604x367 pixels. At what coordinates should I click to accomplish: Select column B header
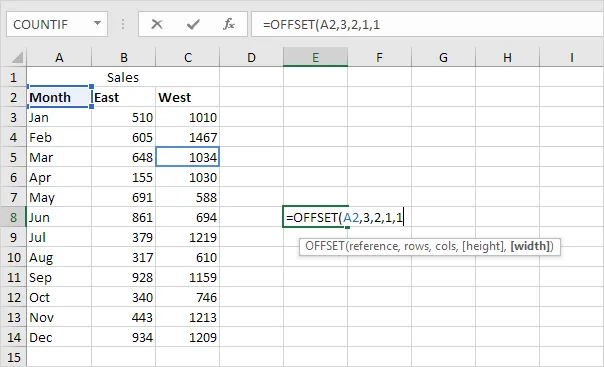point(124,57)
